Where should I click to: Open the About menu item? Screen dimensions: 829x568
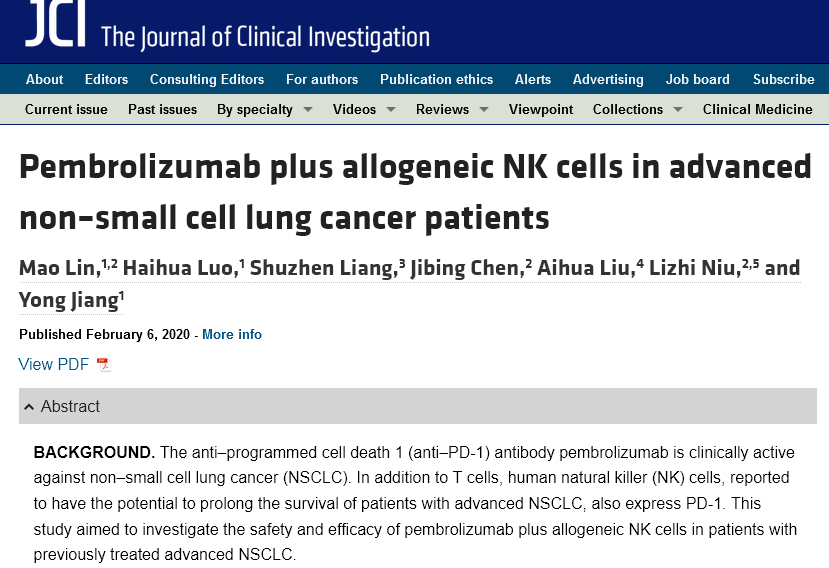(44, 79)
